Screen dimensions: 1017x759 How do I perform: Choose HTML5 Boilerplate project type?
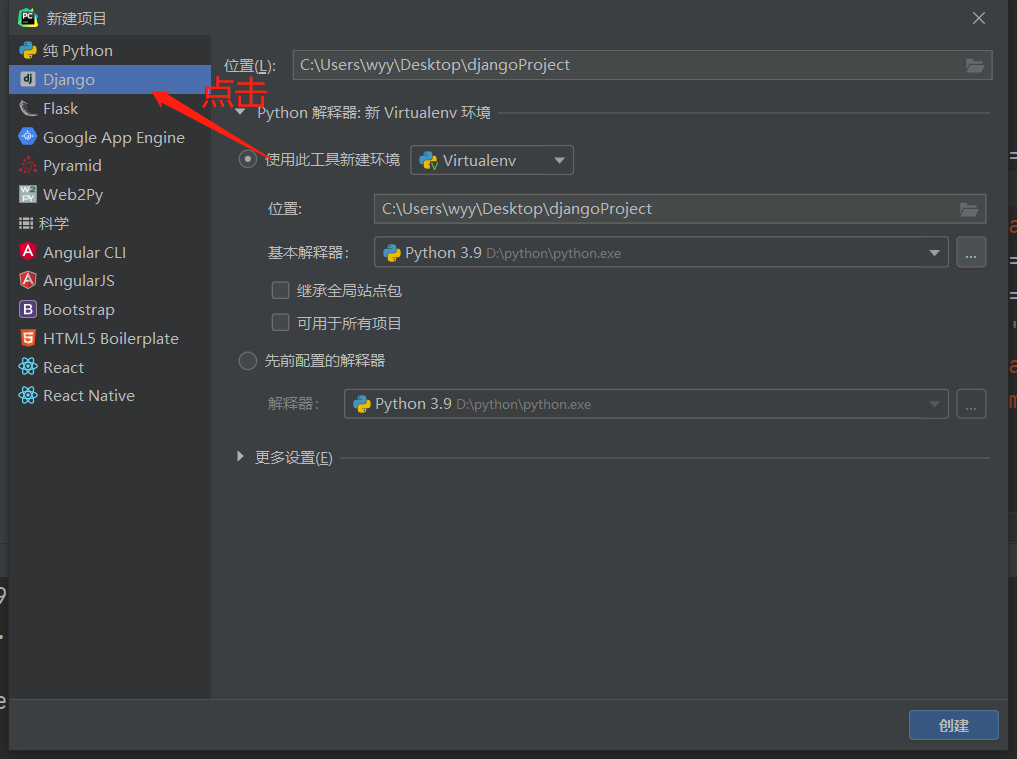pyautogui.click(x=110, y=338)
